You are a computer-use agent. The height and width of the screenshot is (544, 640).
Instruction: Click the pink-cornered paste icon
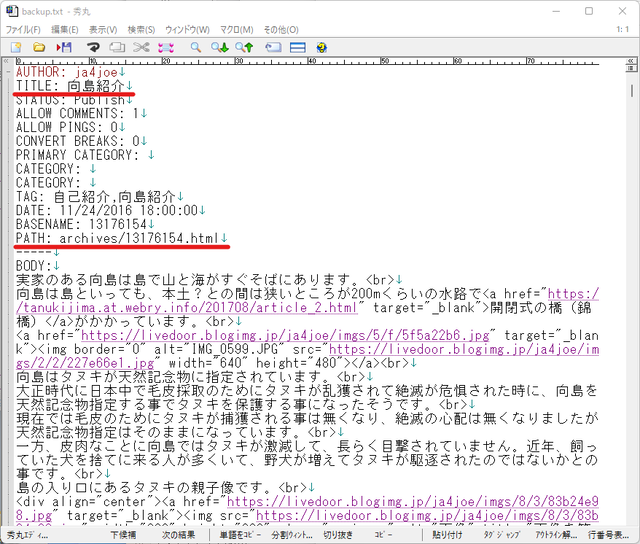point(166,47)
